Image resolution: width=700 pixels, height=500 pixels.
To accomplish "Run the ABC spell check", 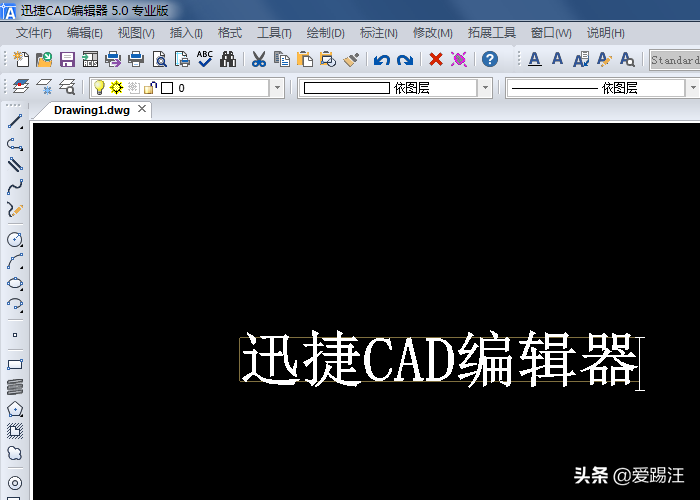I will pos(205,59).
